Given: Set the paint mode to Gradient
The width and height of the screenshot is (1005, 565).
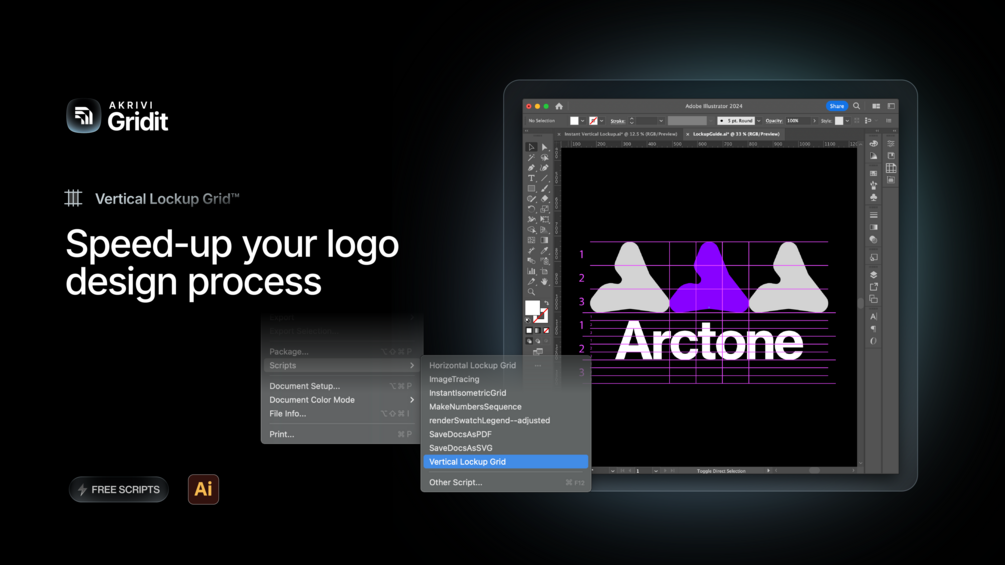Looking at the screenshot, I should (537, 330).
